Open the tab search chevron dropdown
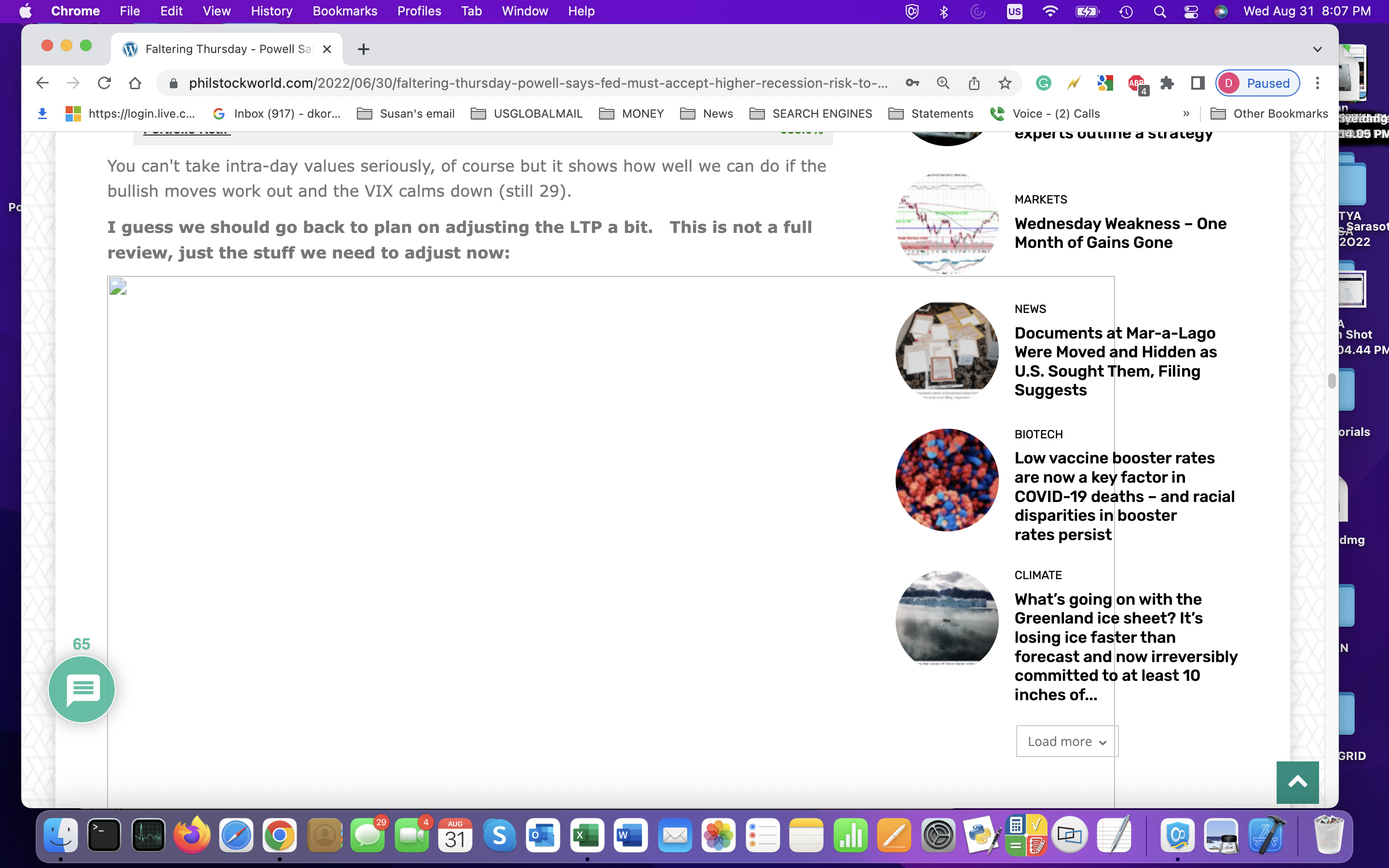The width and height of the screenshot is (1389, 868). pyautogui.click(x=1317, y=49)
